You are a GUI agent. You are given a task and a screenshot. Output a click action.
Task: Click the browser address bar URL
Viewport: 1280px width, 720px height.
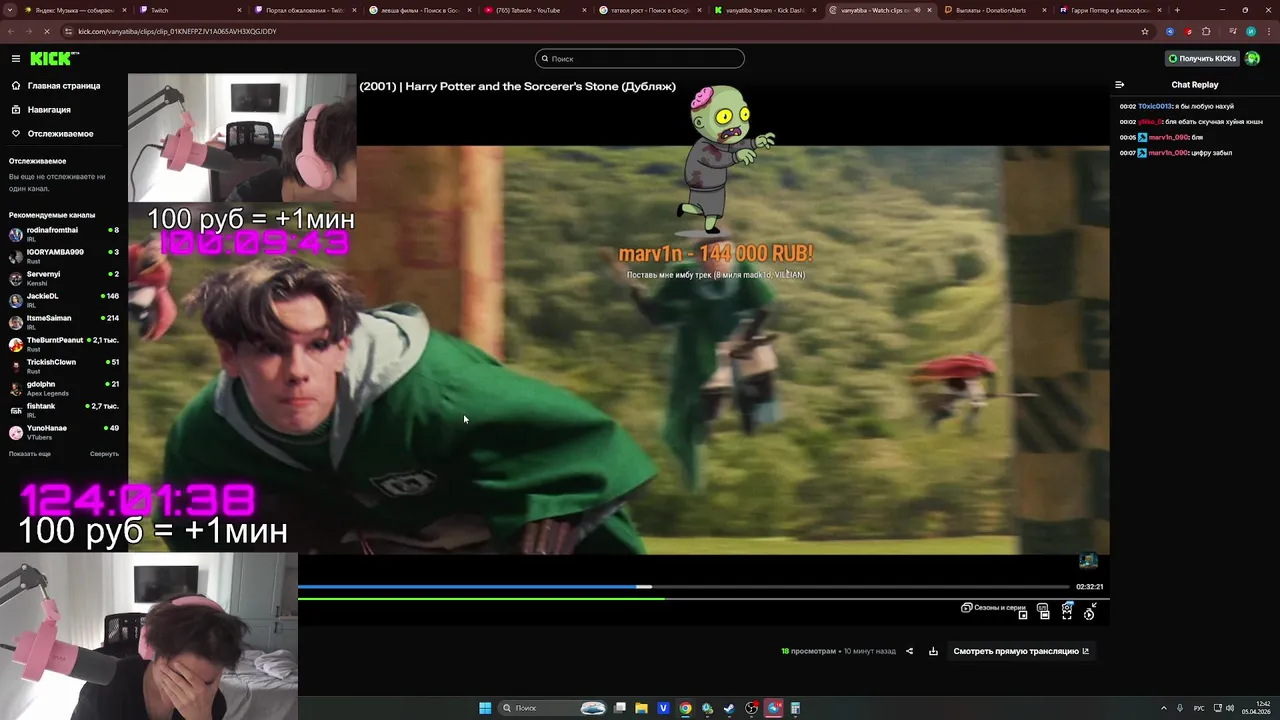tap(177, 31)
